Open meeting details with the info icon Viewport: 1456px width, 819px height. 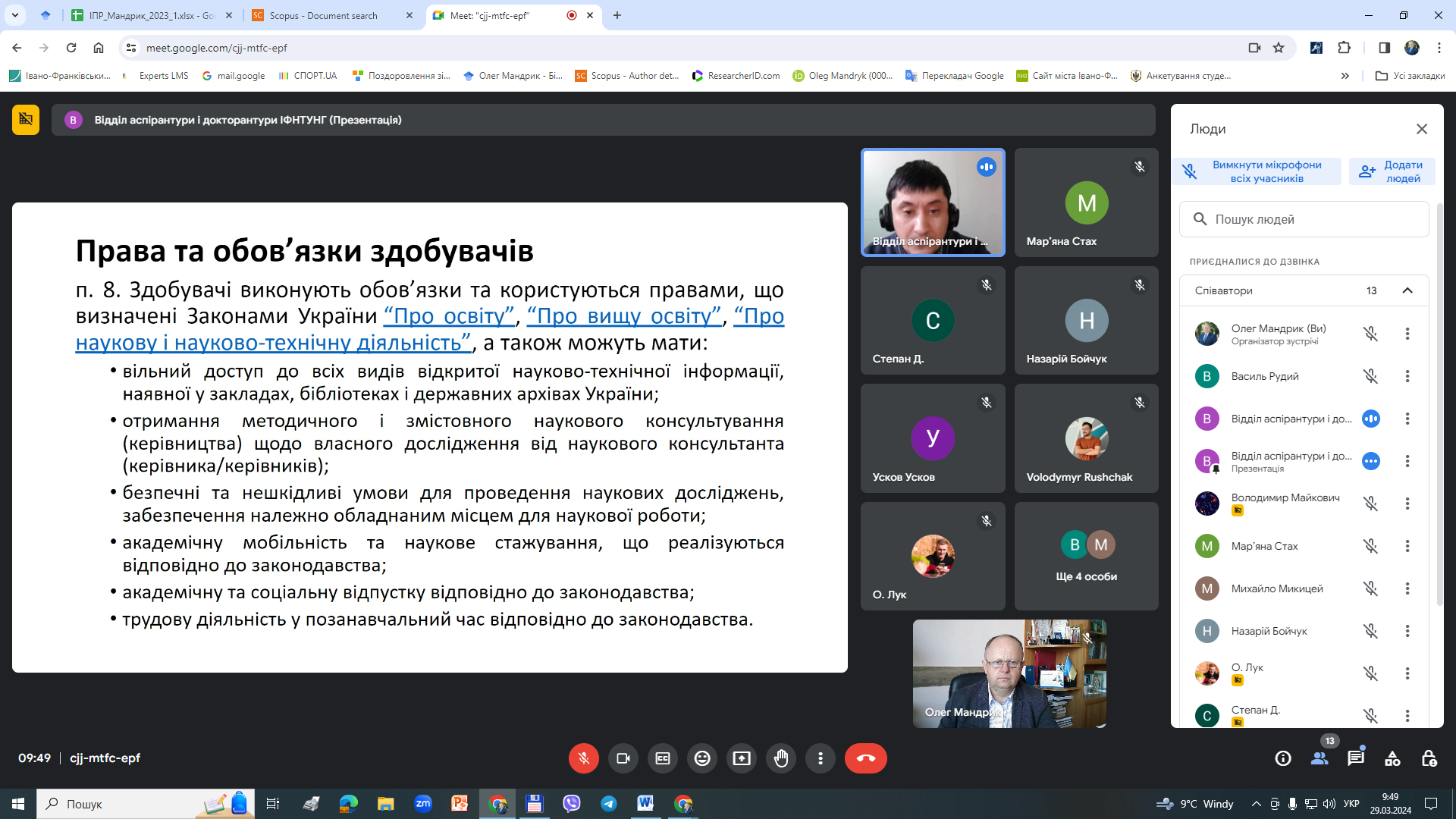tap(1282, 758)
